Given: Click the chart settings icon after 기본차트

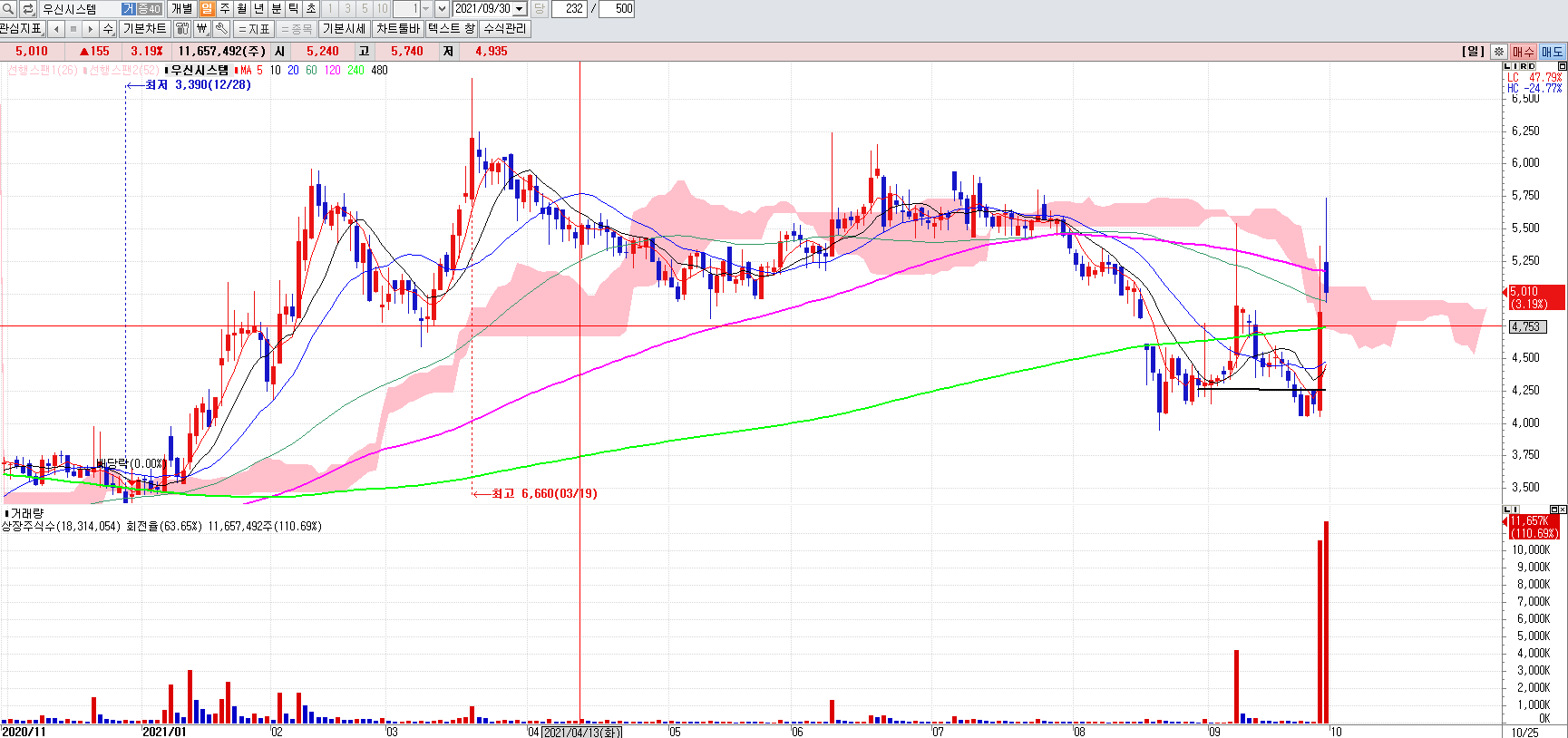Looking at the screenshot, I should point(182,29).
